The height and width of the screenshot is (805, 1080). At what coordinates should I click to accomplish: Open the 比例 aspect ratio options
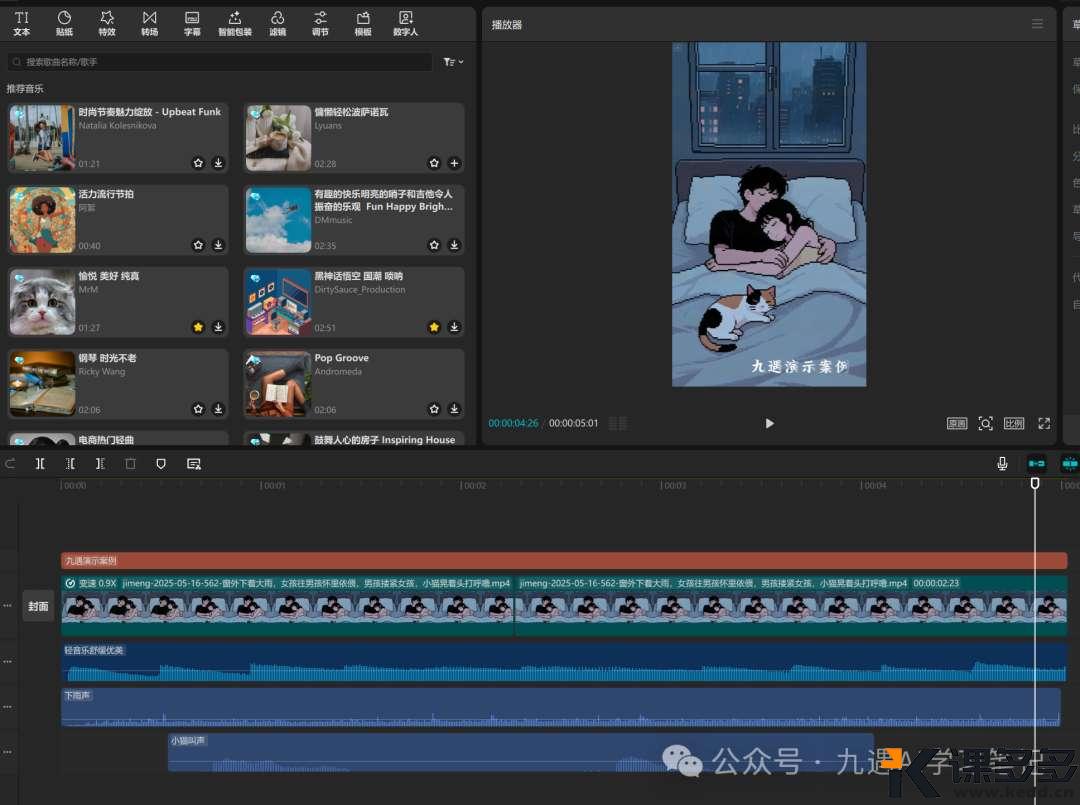pyautogui.click(x=1014, y=423)
